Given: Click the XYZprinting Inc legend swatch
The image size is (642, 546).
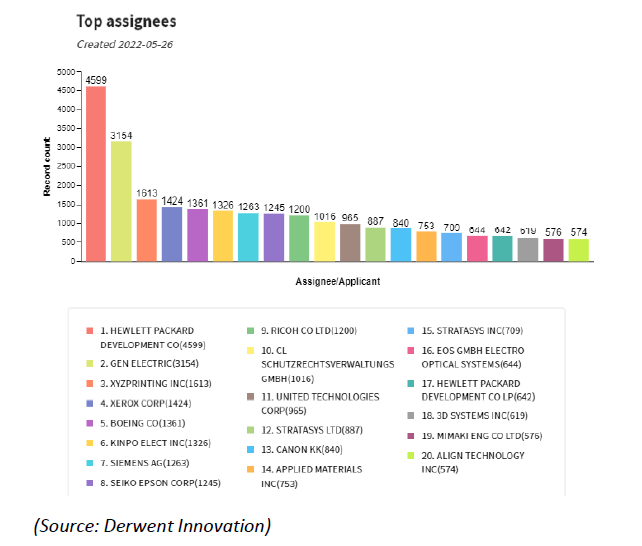Looking at the screenshot, I should [x=90, y=384].
